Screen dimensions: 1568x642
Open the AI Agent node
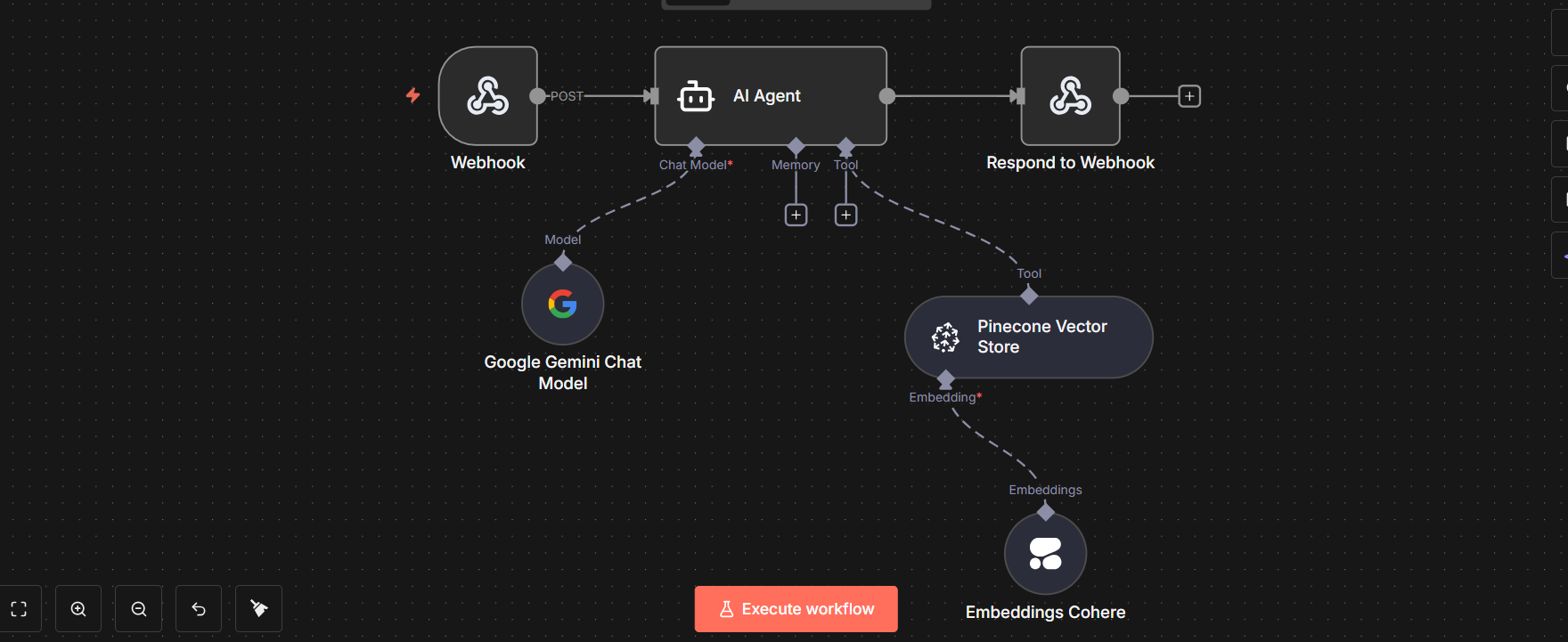(770, 96)
